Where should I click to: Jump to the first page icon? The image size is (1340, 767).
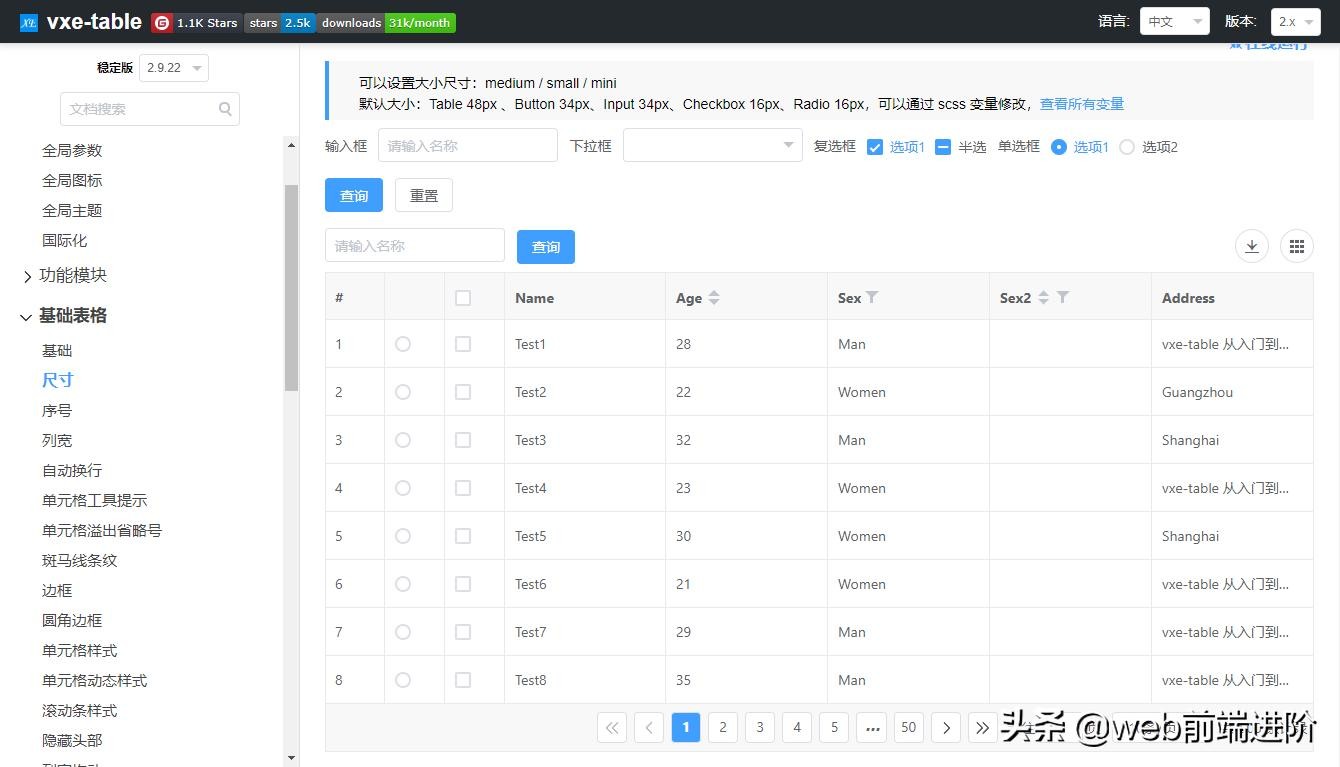612,727
